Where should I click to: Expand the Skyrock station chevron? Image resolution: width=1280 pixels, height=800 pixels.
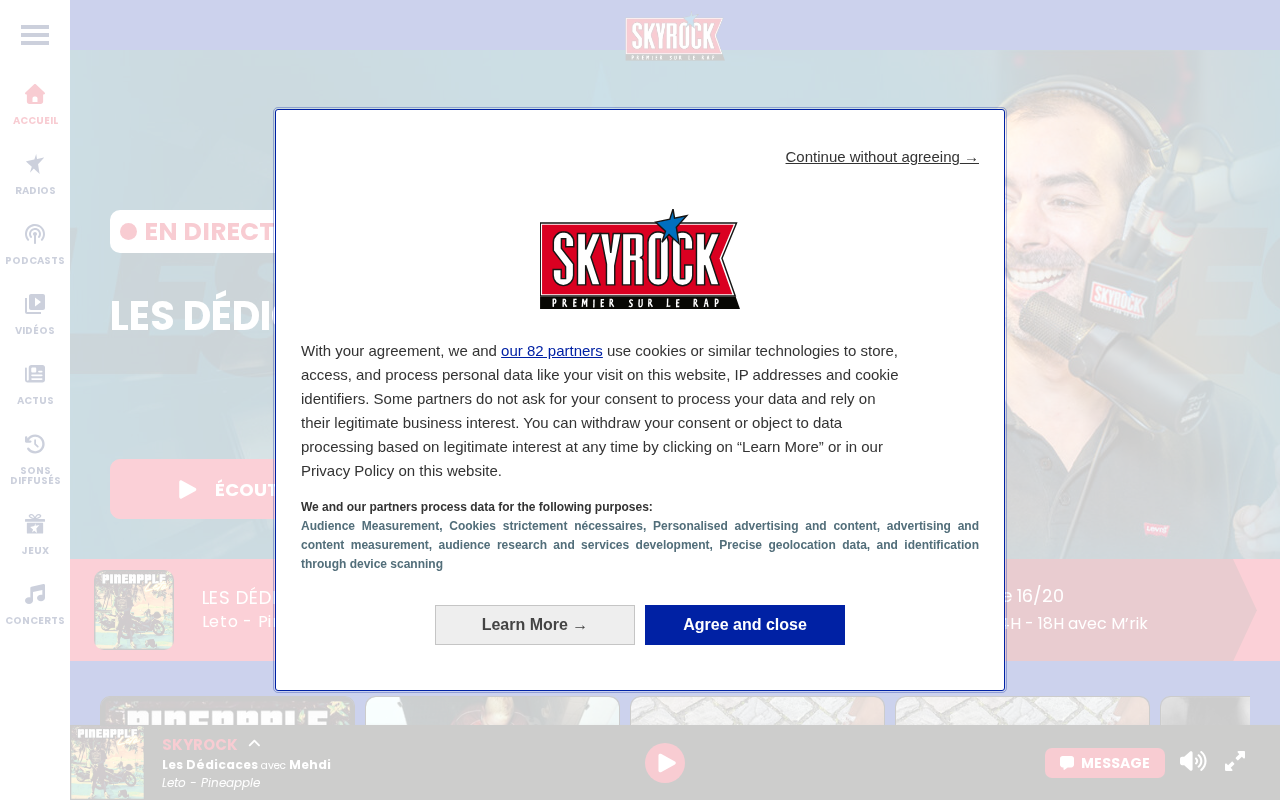click(254, 743)
